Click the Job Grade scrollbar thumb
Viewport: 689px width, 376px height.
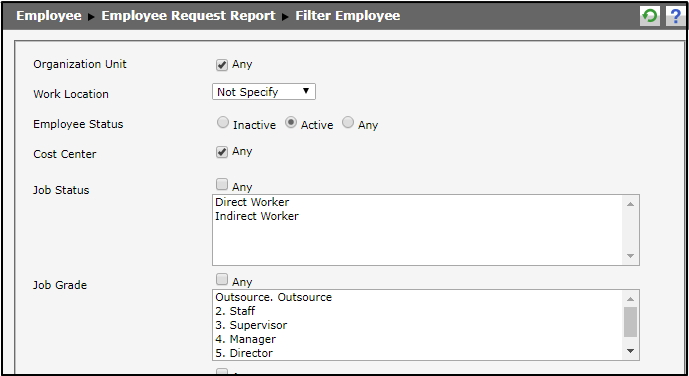631,322
